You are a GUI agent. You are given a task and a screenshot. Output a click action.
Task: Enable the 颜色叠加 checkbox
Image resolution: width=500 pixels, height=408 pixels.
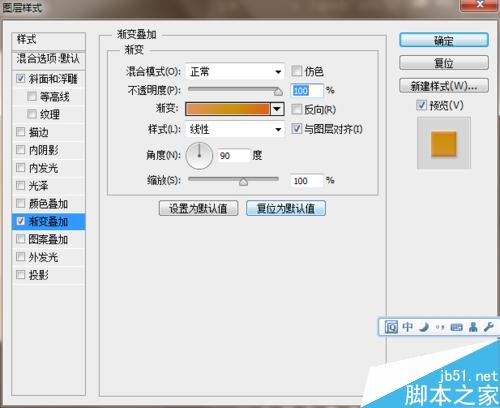click(x=20, y=203)
